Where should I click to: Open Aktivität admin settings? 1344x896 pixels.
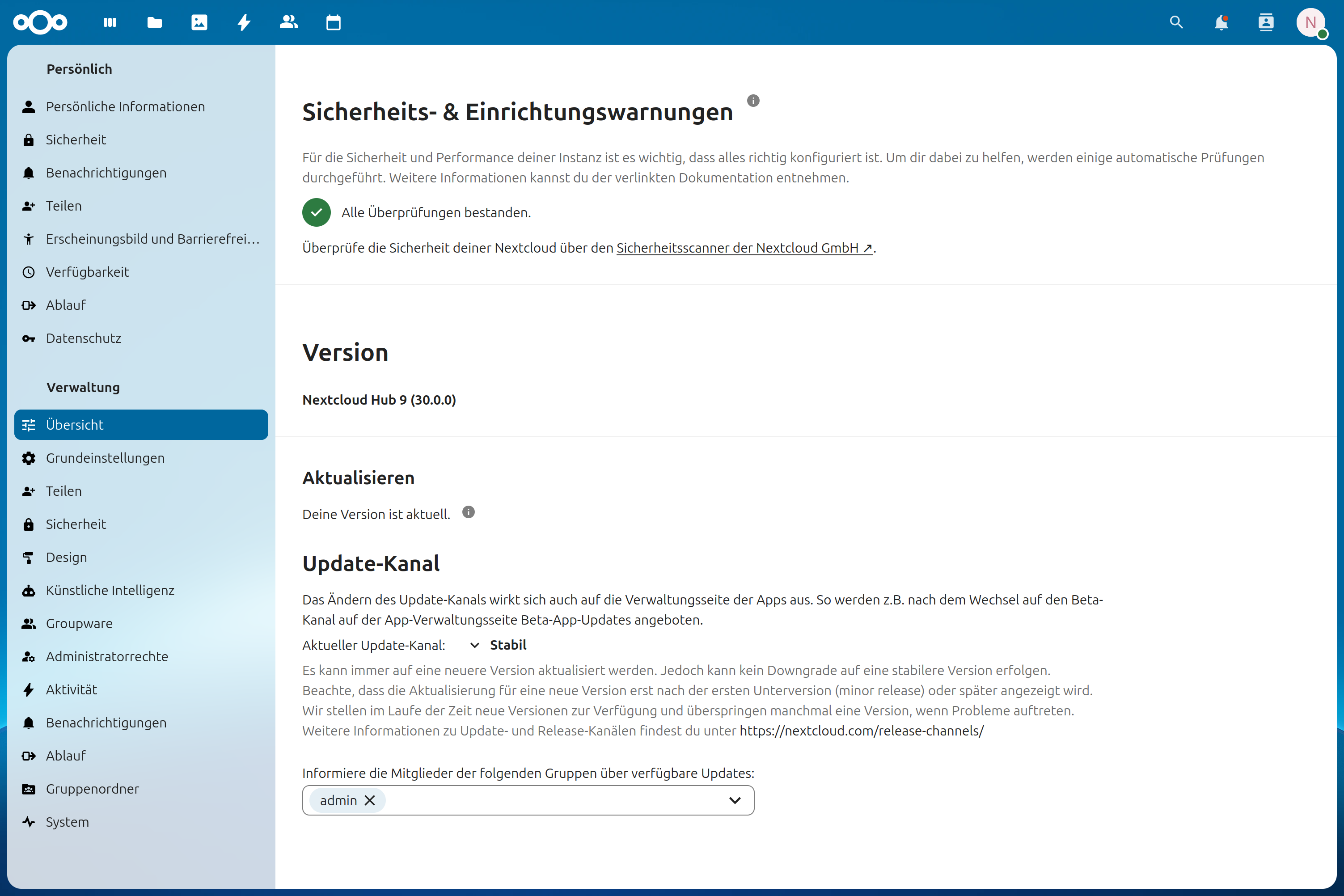141,690
